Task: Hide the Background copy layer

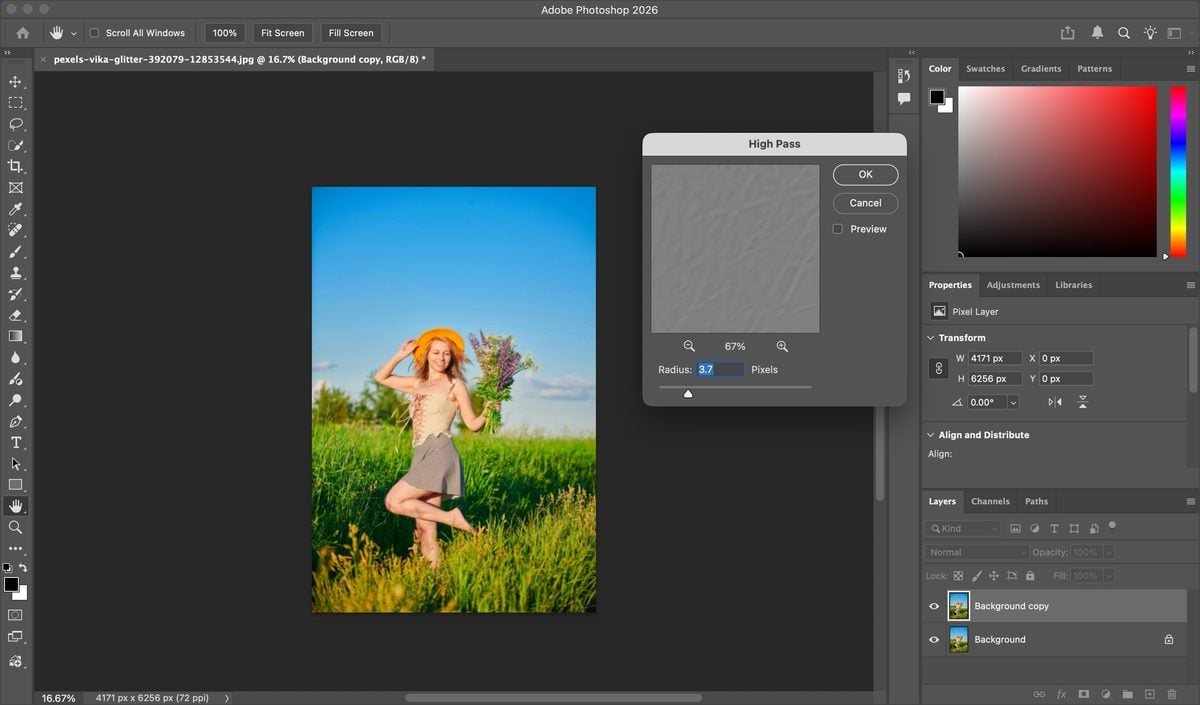Action: pos(934,606)
